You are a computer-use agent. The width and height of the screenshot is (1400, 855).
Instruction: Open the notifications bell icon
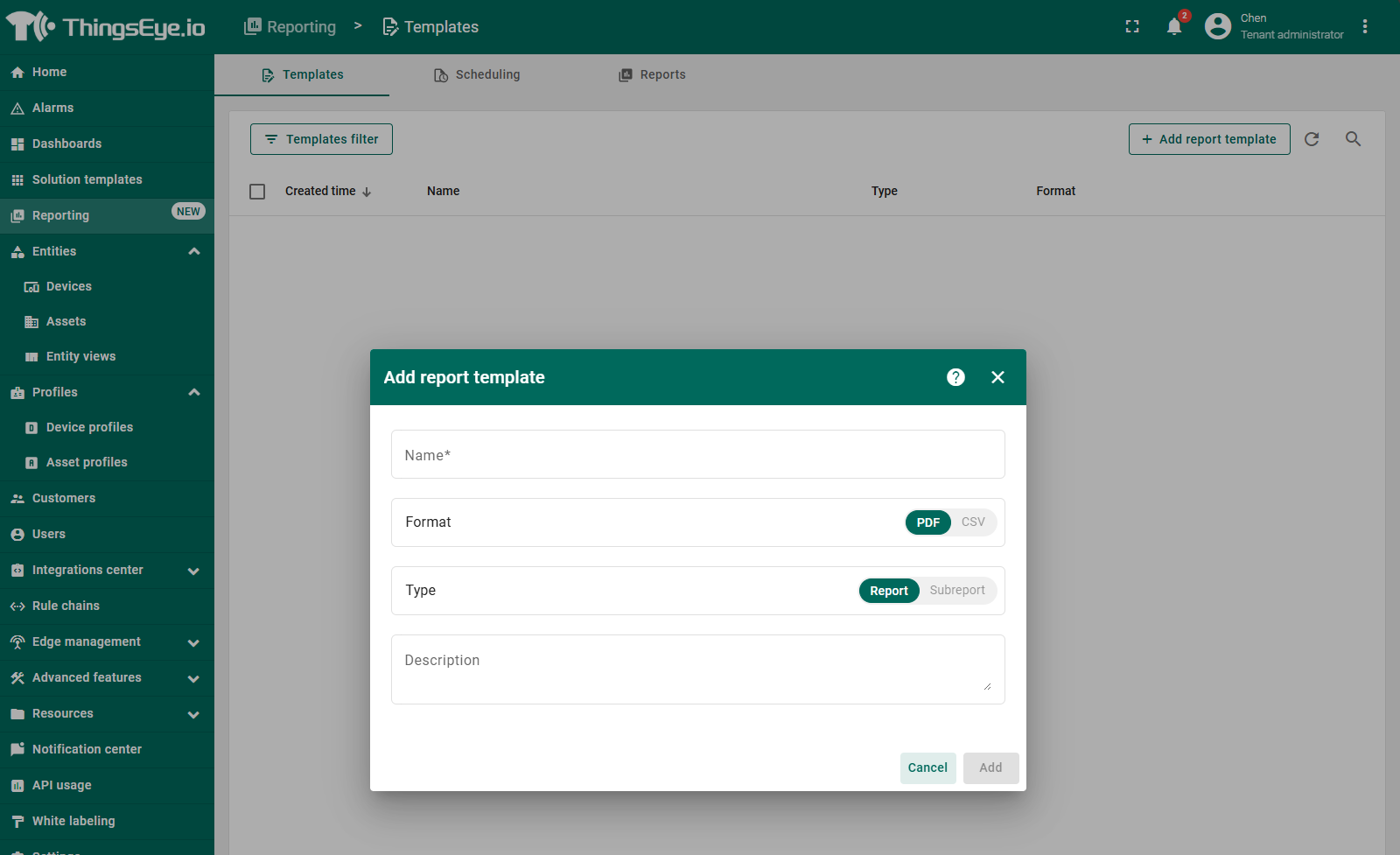point(1174,26)
